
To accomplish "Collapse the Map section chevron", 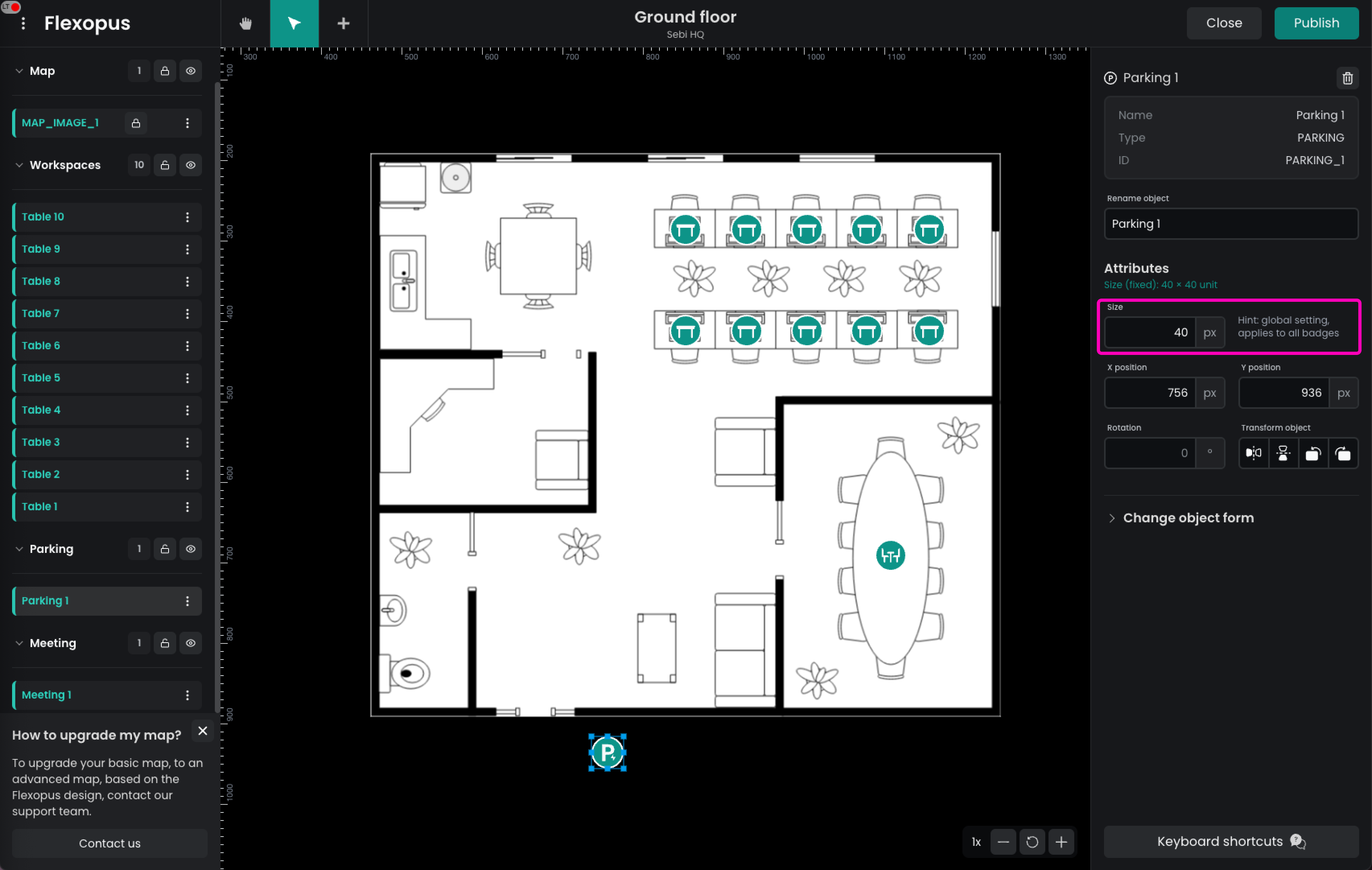I will [x=19, y=71].
